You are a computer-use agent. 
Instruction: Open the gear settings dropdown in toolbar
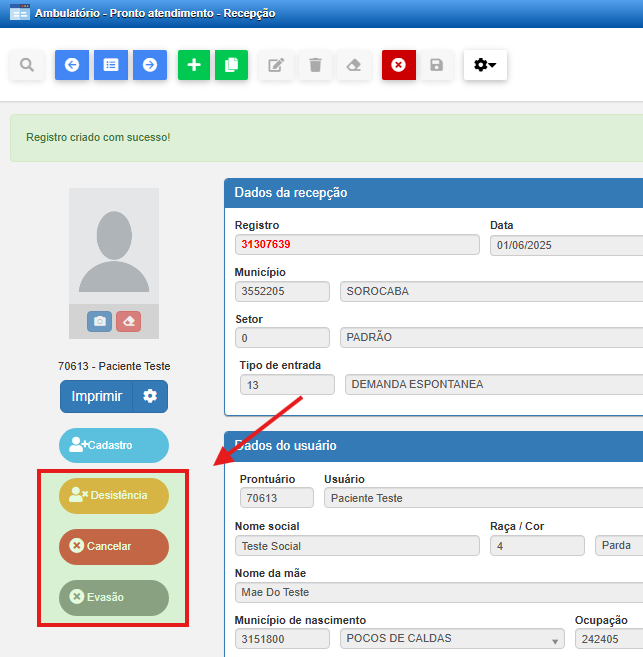coord(485,65)
